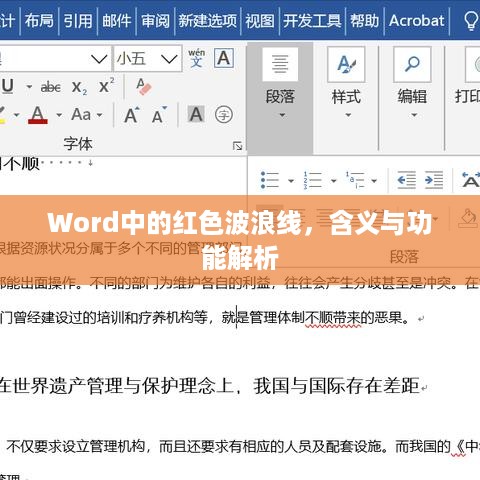Clear all formatting eraser icon
Viewport: 480px width, 480px height.
point(144,87)
